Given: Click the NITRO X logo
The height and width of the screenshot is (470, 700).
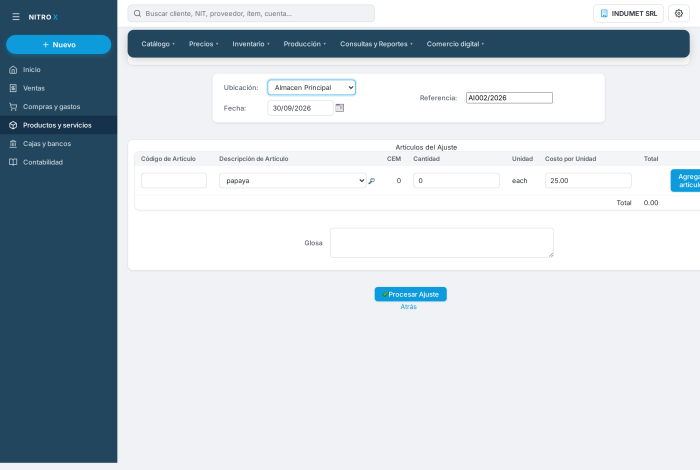Looking at the screenshot, I should [43, 17].
